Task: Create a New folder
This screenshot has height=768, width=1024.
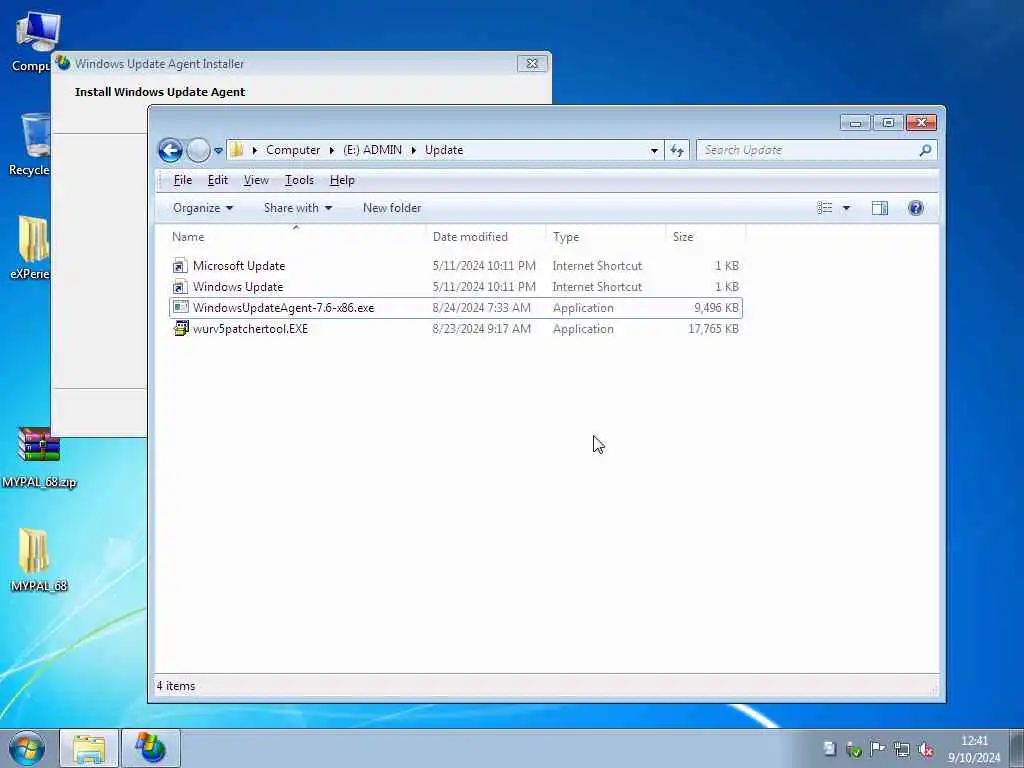Action: pyautogui.click(x=392, y=208)
